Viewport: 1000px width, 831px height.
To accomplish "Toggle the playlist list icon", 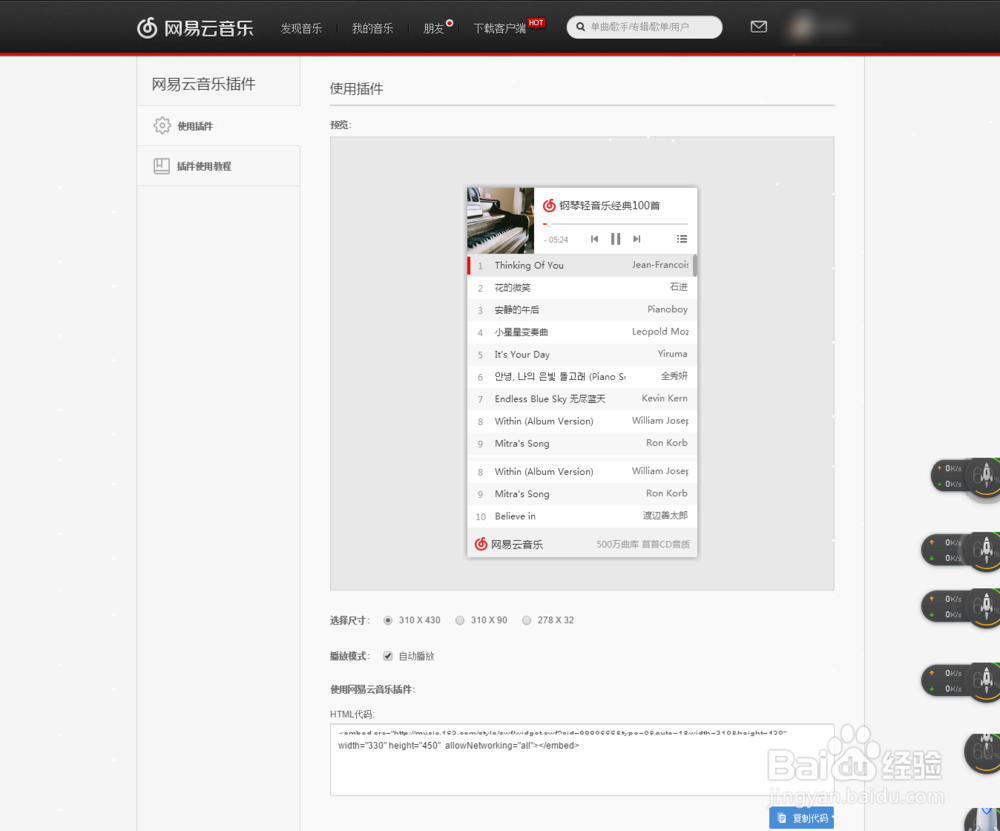I will tap(682, 239).
